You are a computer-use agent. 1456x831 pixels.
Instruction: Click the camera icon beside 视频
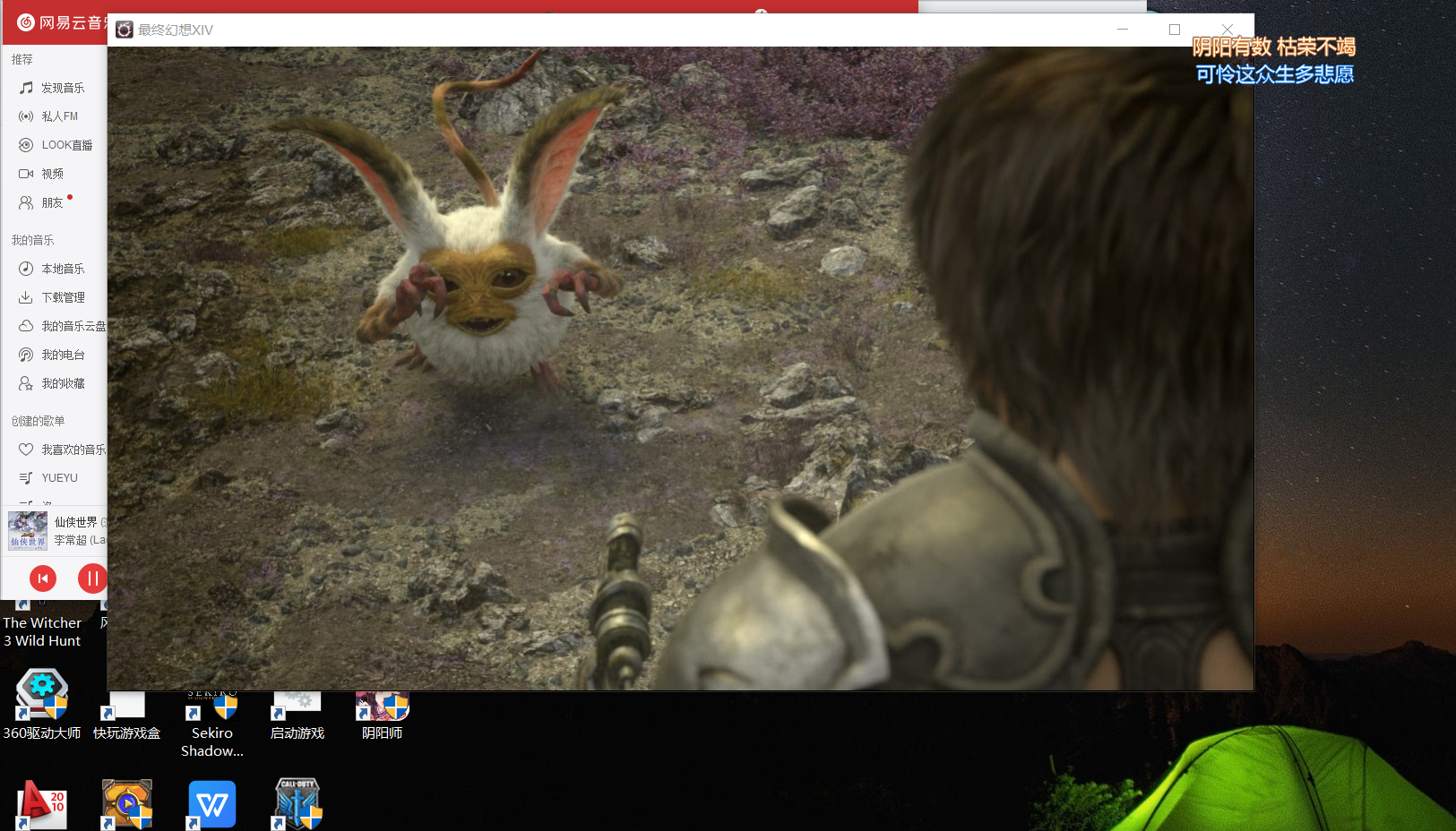[x=26, y=174]
